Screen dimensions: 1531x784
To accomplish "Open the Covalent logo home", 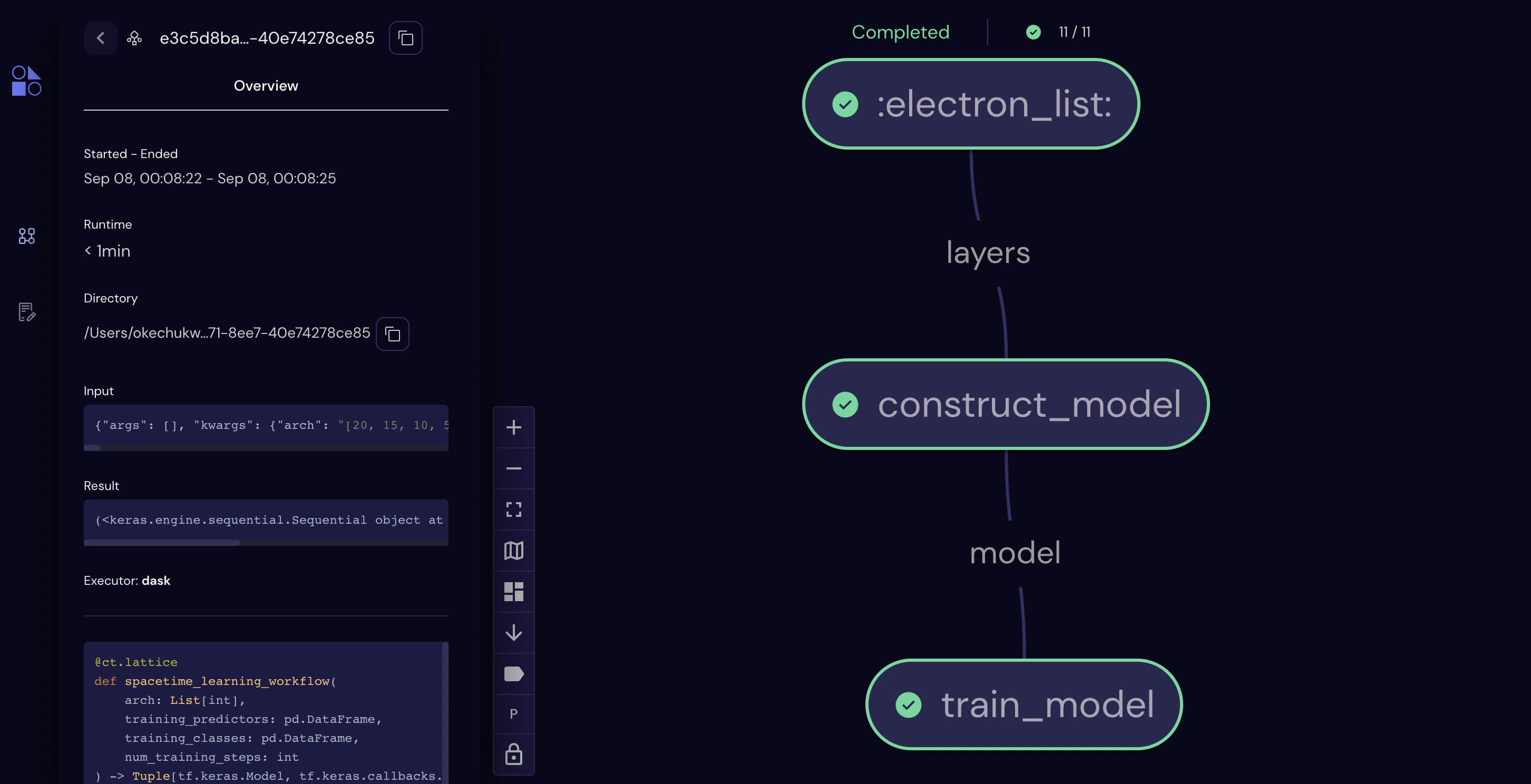I will coord(27,80).
